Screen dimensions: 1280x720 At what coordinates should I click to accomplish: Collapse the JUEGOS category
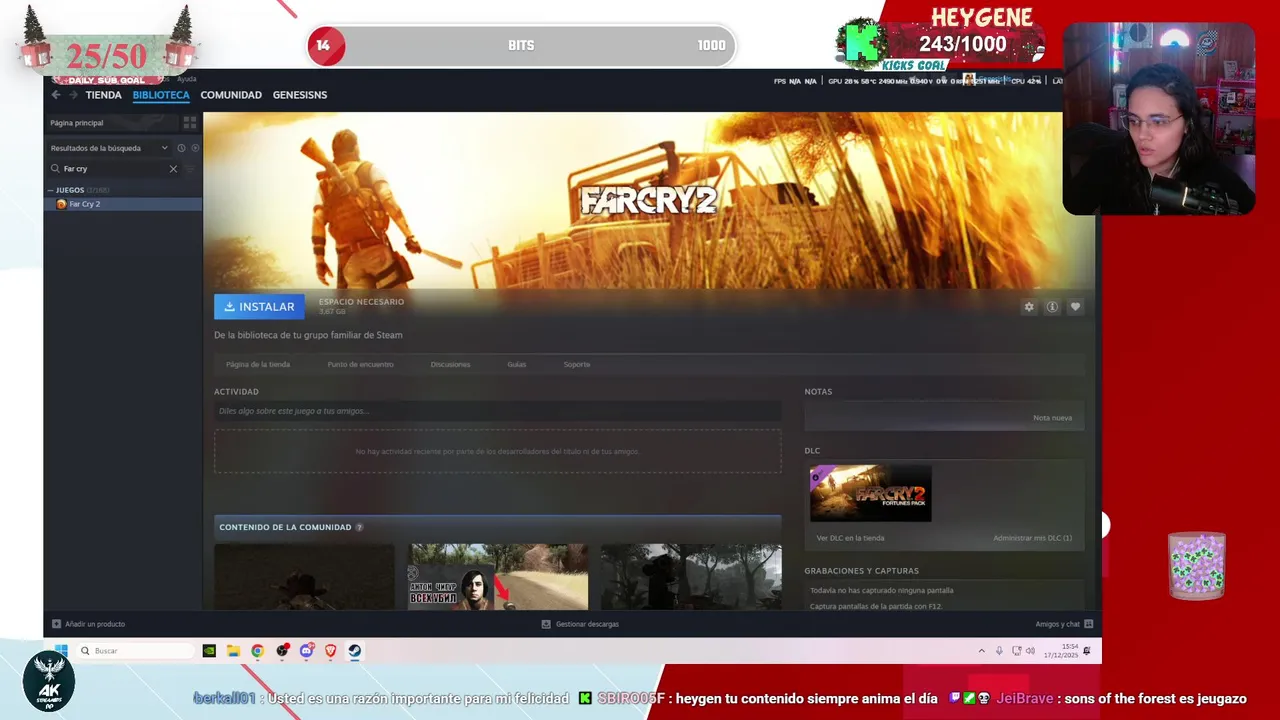click(50, 190)
